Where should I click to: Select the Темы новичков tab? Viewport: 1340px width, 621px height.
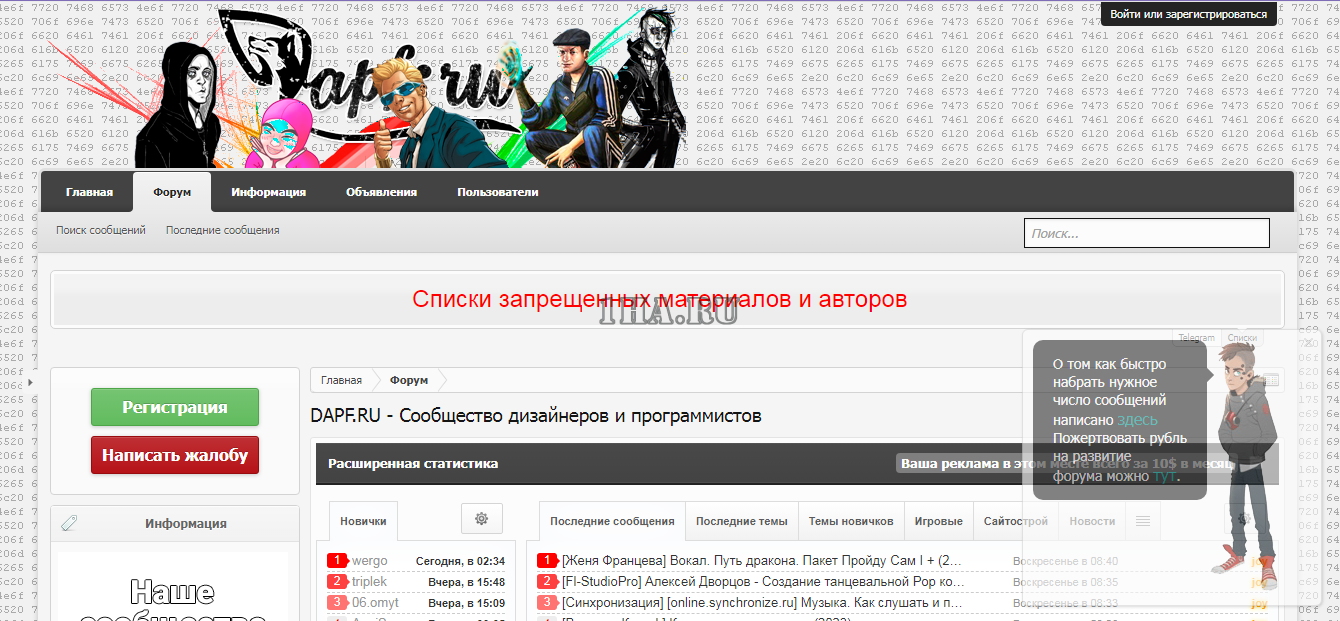pyautogui.click(x=850, y=521)
